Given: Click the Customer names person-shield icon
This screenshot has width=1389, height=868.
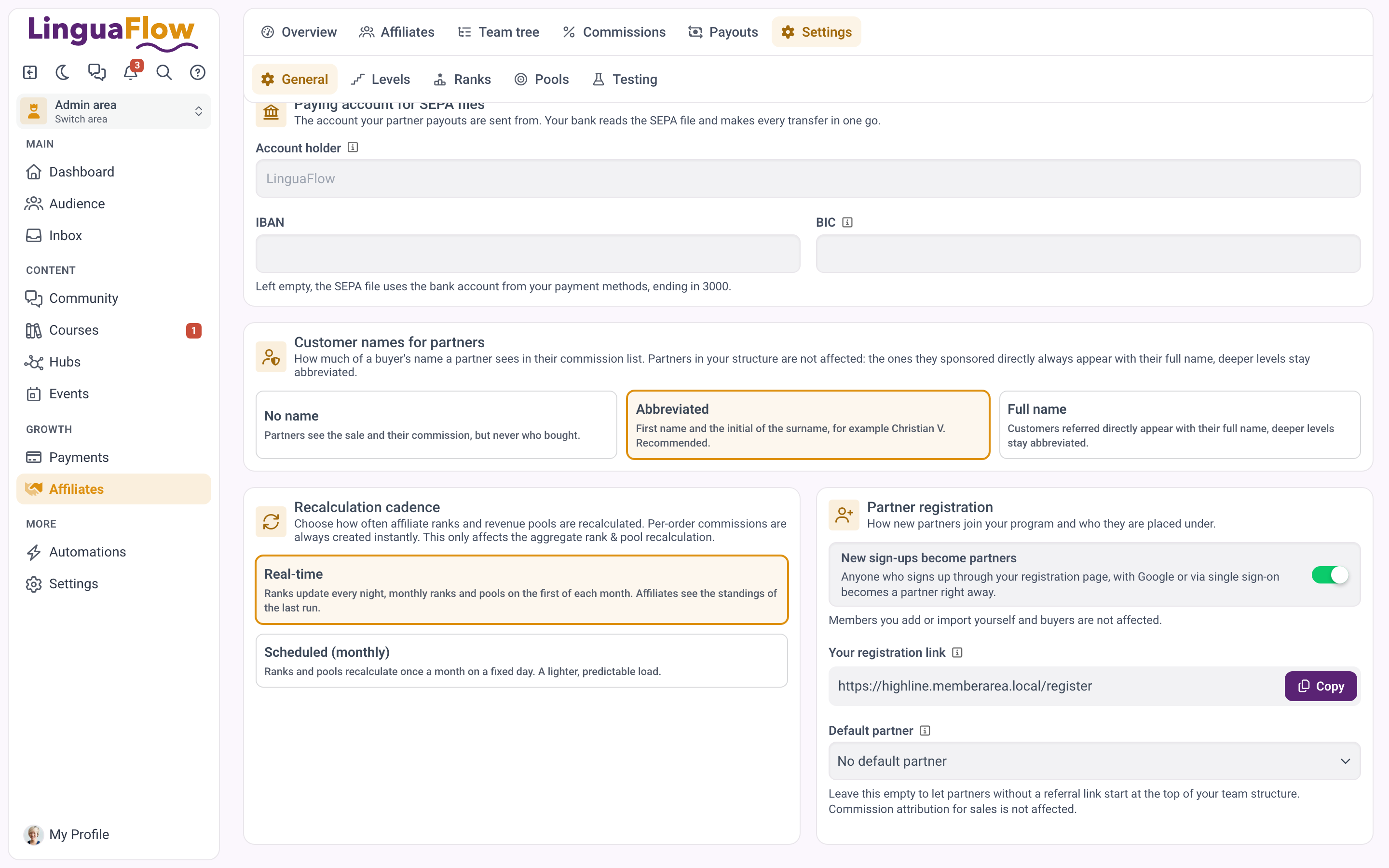Looking at the screenshot, I should coord(271,357).
